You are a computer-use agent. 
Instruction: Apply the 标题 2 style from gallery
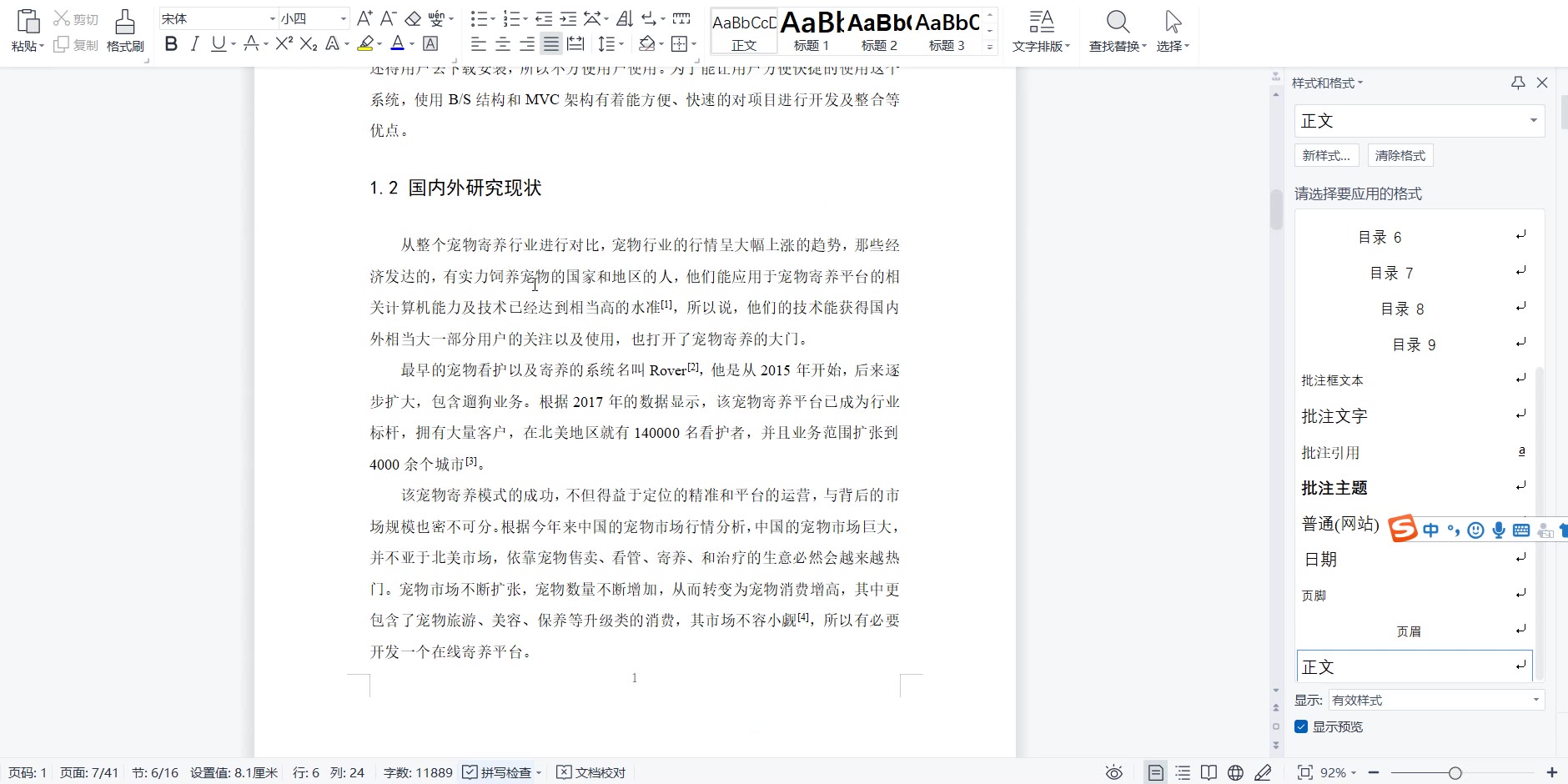pos(879,32)
